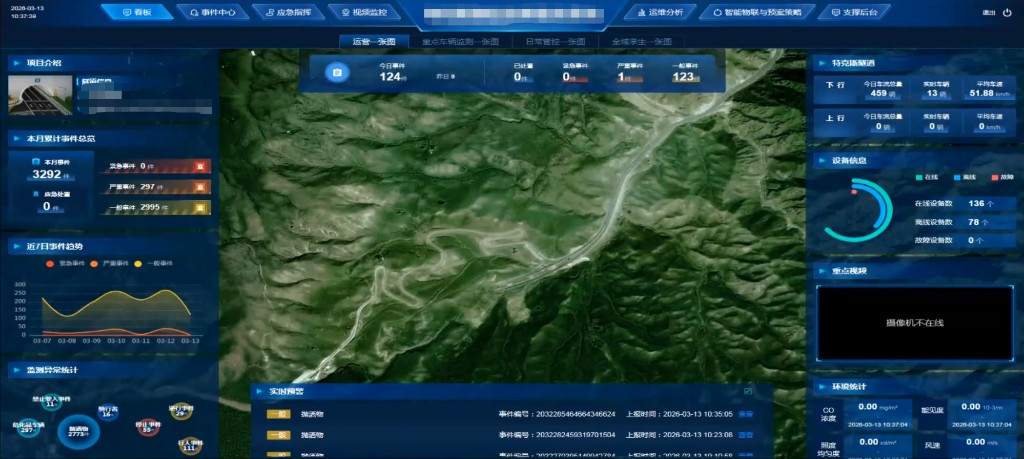Click the 实时预警 header arrow
This screenshot has width=1024, height=459.
pyautogui.click(x=259, y=392)
